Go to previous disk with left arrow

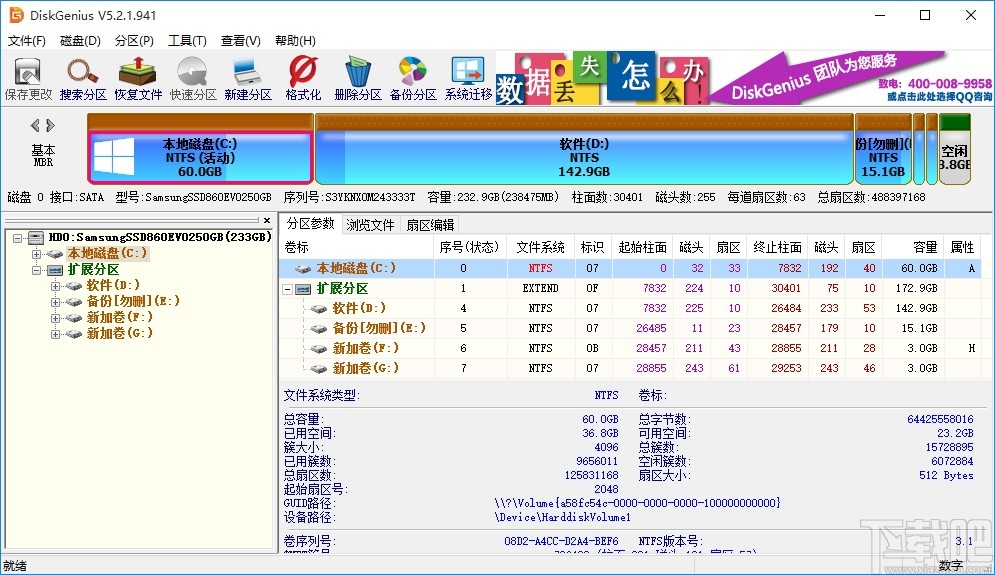coord(36,125)
